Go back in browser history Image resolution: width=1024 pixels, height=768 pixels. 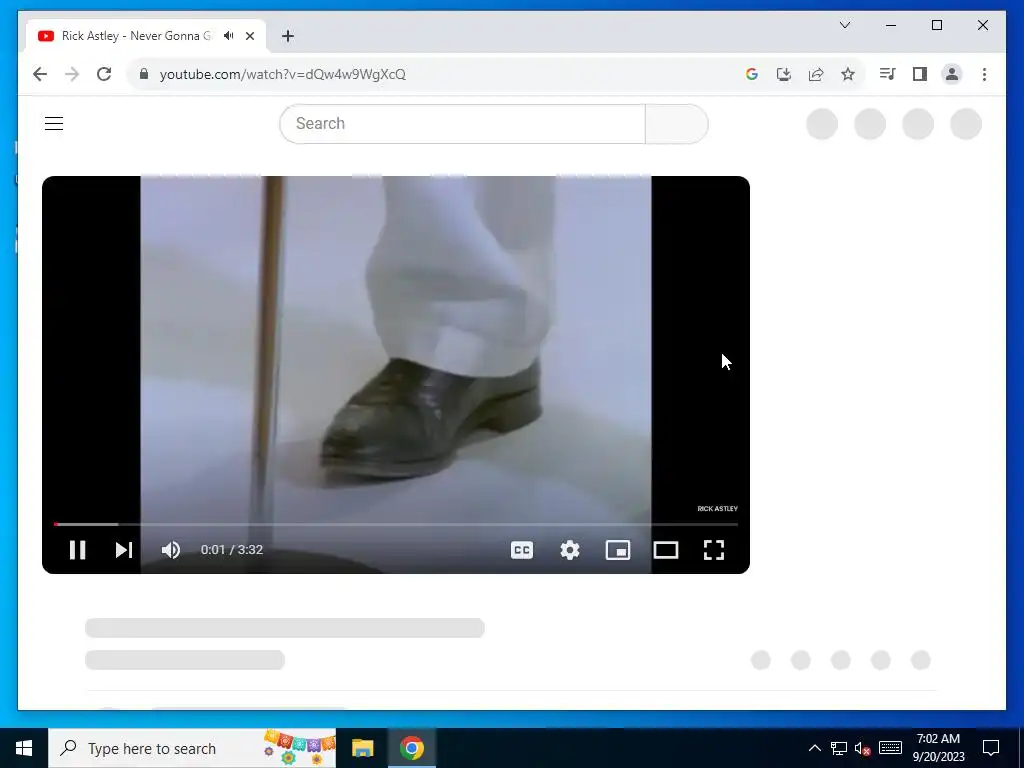point(40,74)
